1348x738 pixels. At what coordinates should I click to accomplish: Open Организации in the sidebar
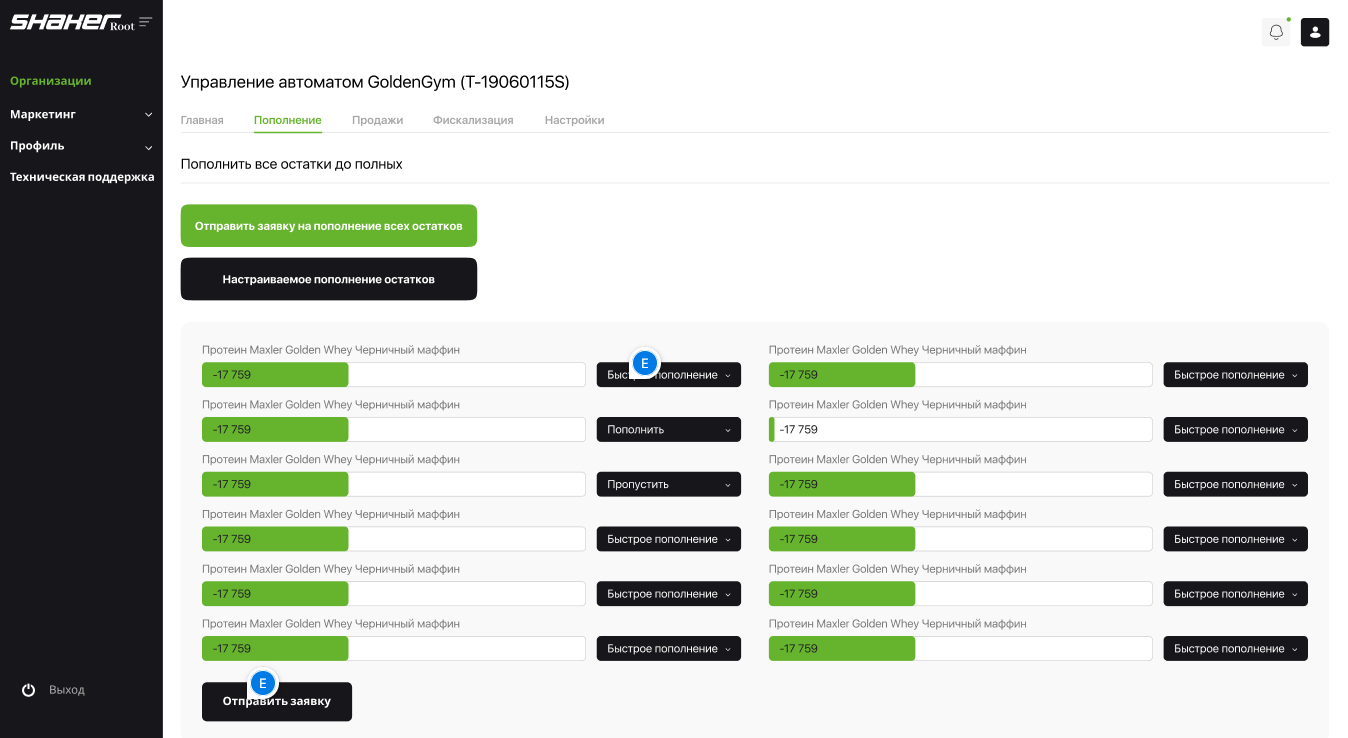tap(51, 81)
